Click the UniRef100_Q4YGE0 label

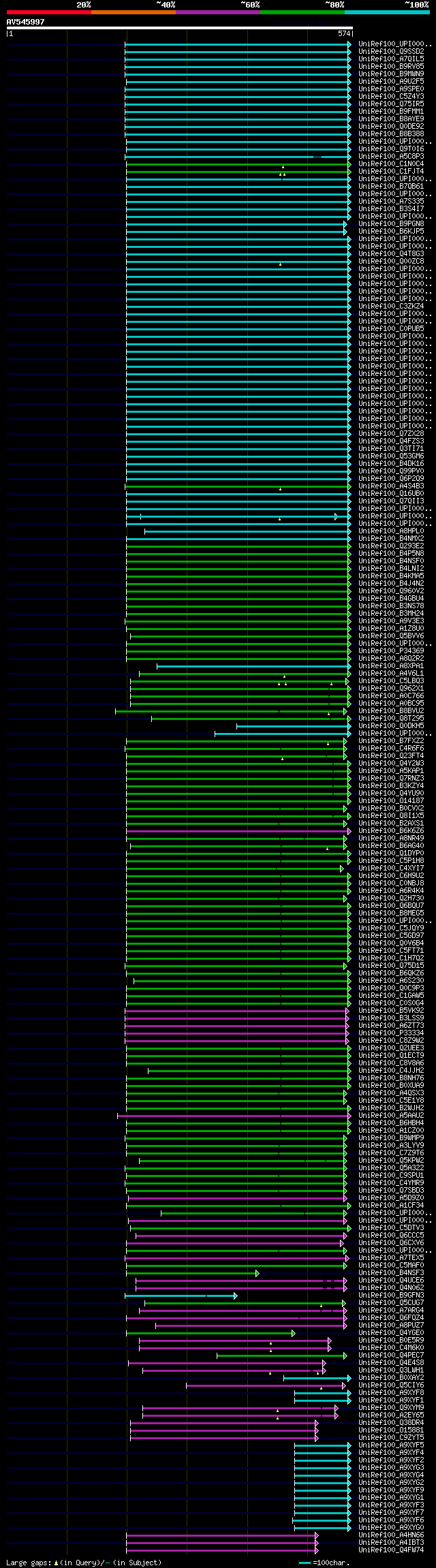point(391,1332)
